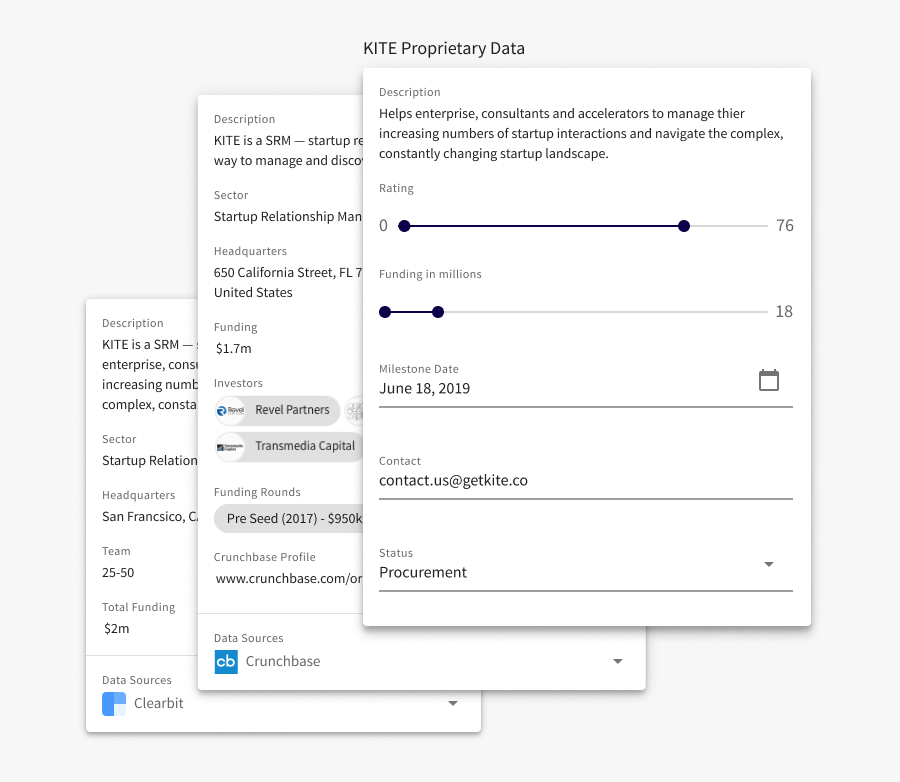Screen dimensions: 900x782
Task: Click the Total Funding label
Action: pos(138,607)
